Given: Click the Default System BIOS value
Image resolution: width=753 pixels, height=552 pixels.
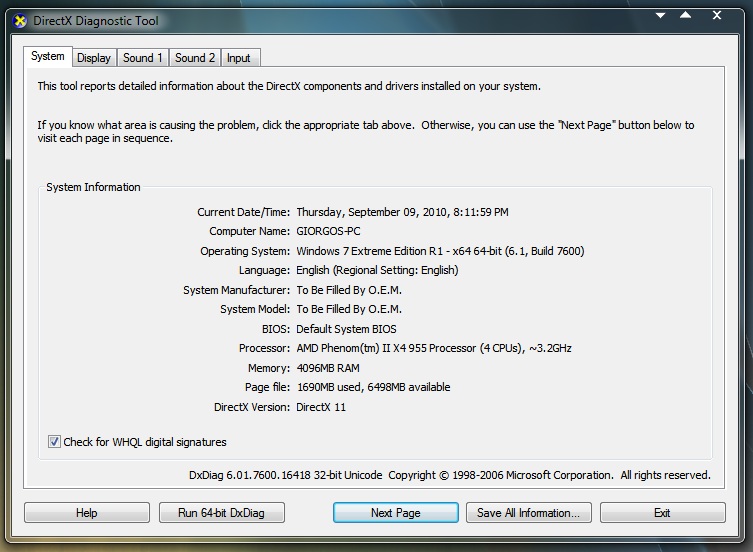Looking at the screenshot, I should pos(346,329).
